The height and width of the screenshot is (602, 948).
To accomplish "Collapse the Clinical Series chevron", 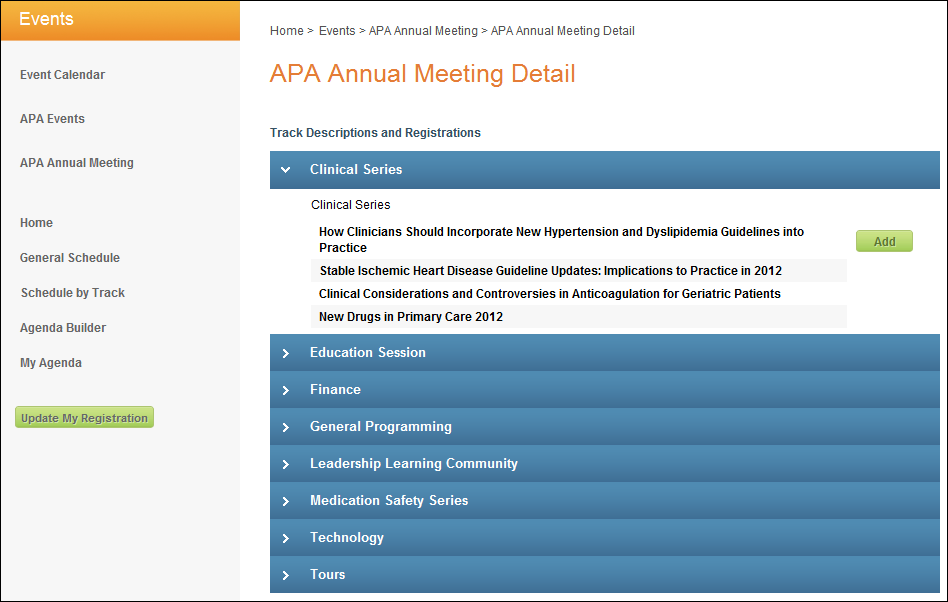I will (x=286, y=170).
